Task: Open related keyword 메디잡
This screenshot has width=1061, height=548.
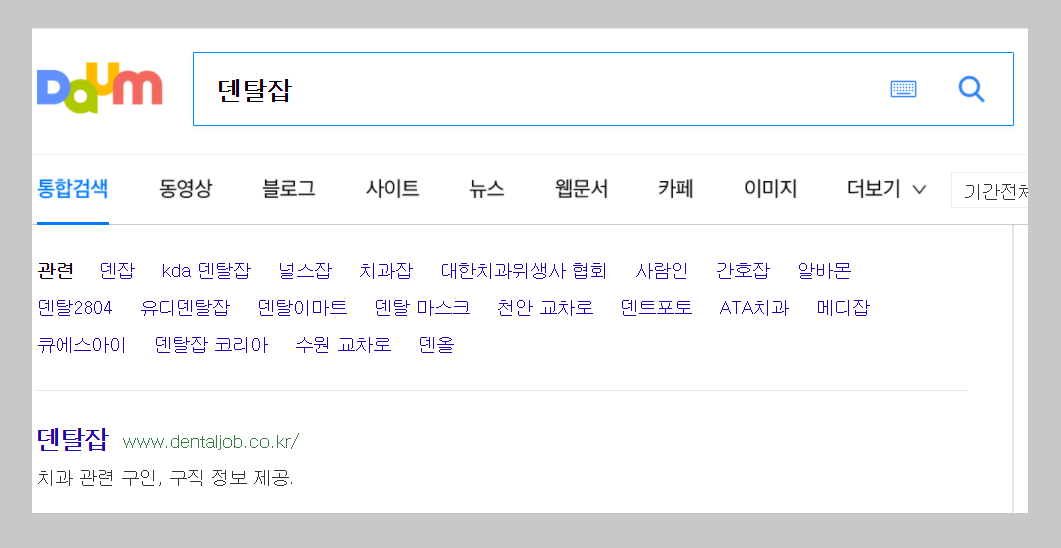Action: pos(843,308)
